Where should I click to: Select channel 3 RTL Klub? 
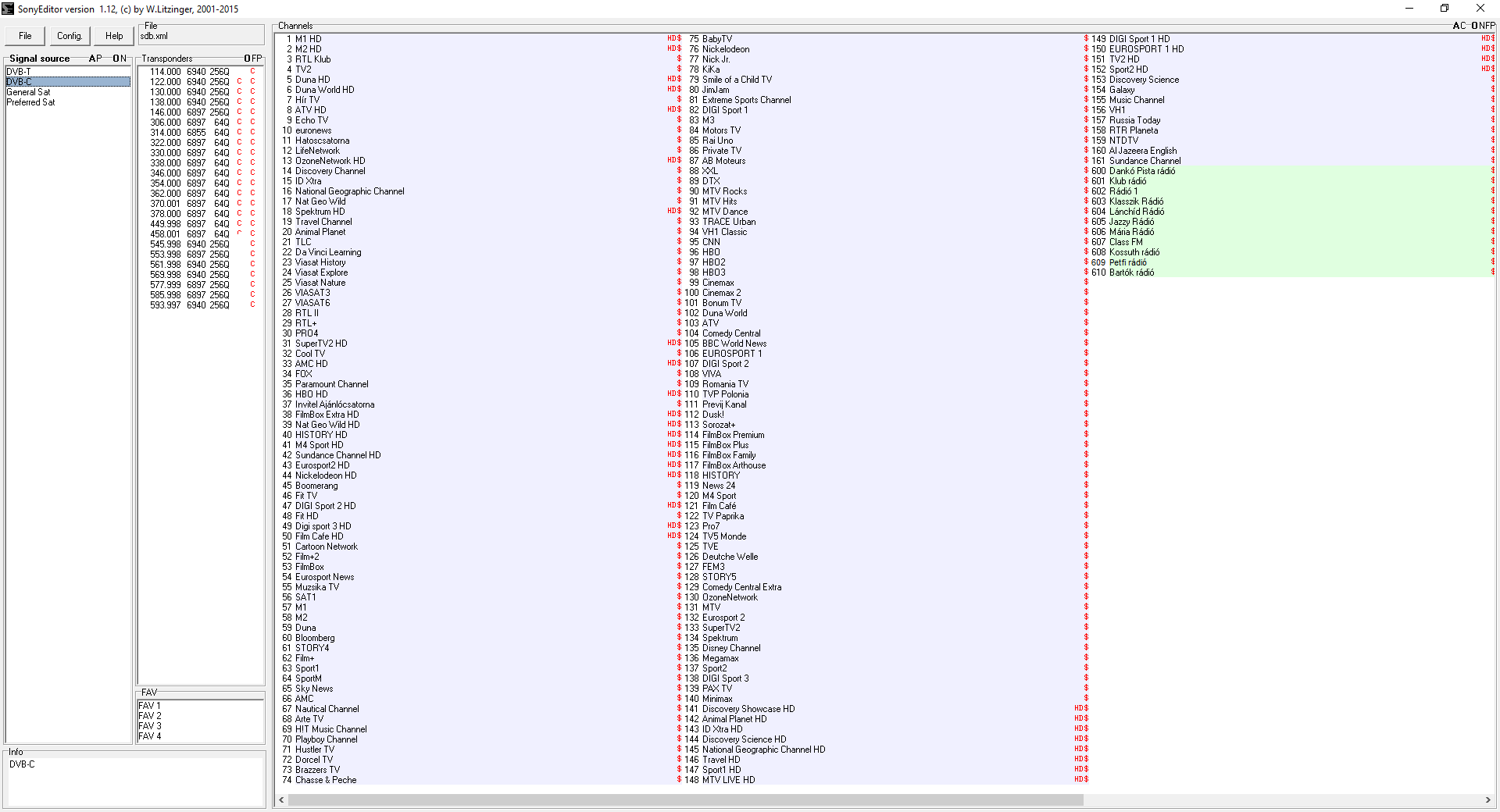480,59
